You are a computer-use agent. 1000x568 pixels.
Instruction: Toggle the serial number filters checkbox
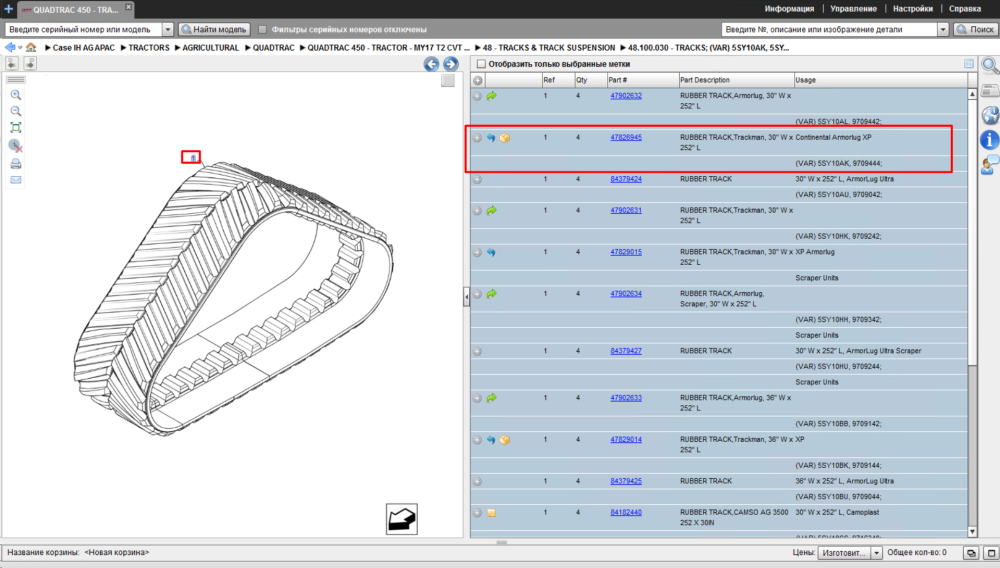(262, 29)
